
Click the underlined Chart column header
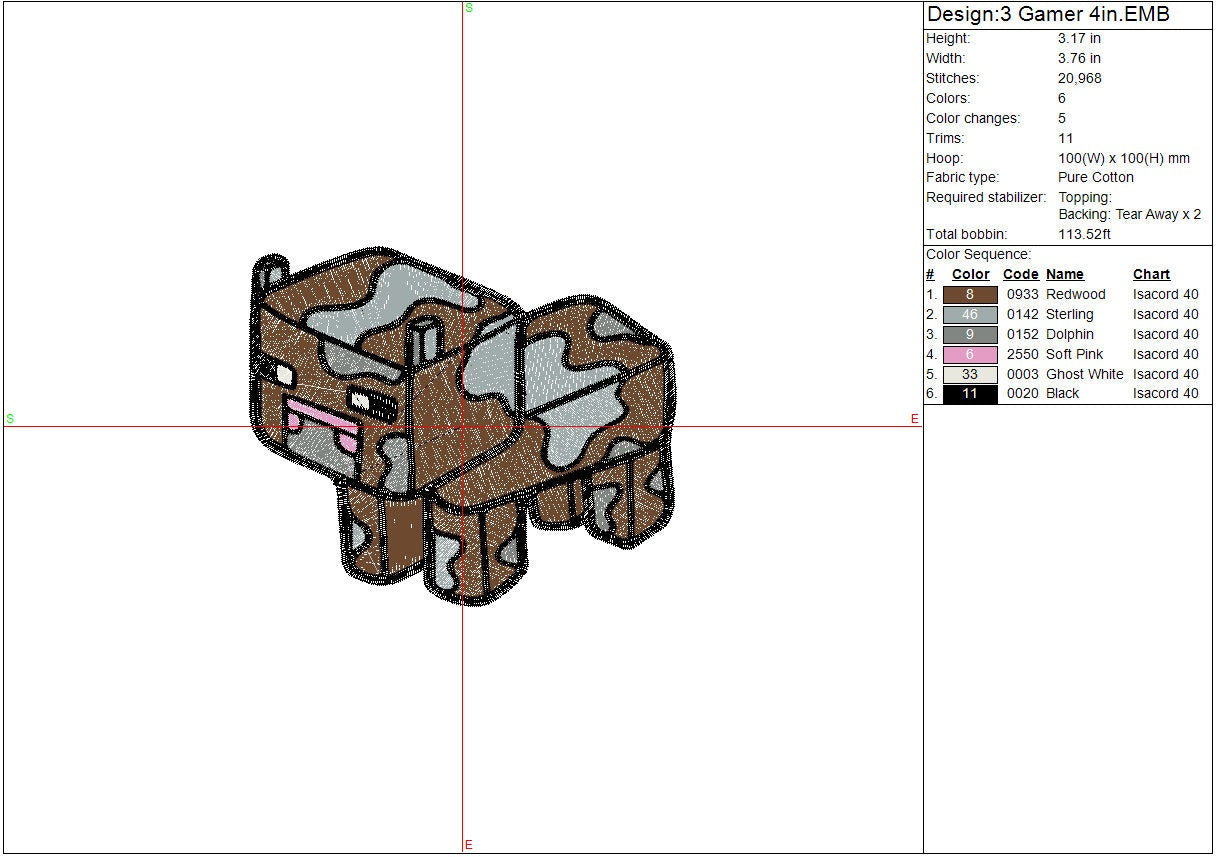coord(1151,274)
